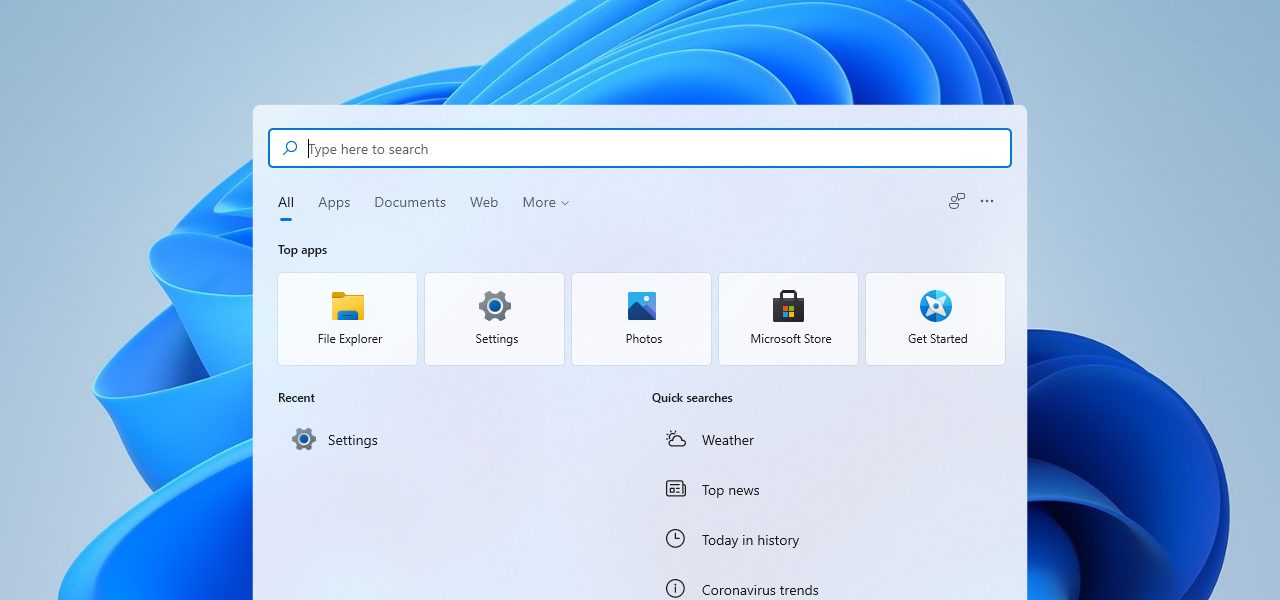This screenshot has width=1280, height=600.
Task: Click the magnifying glass search icon
Action: [290, 148]
